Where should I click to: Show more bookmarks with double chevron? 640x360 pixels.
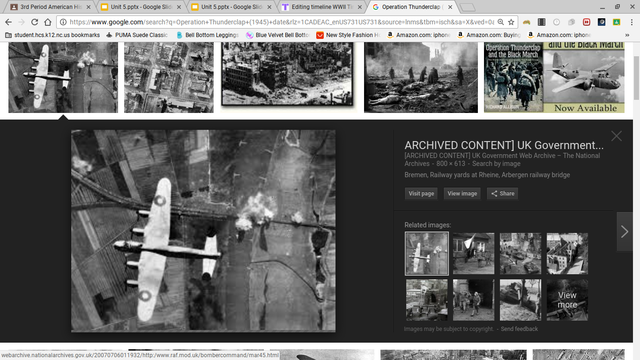(x=627, y=35)
